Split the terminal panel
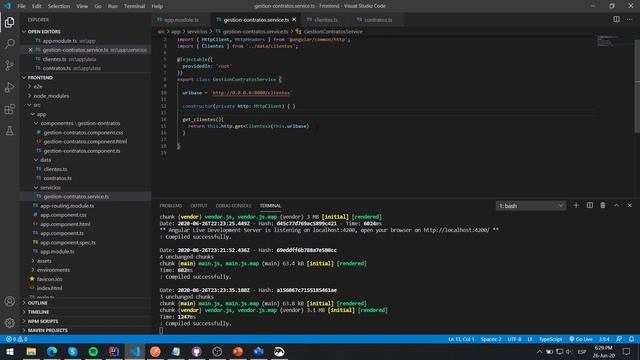The image size is (640, 360). click(x=590, y=205)
